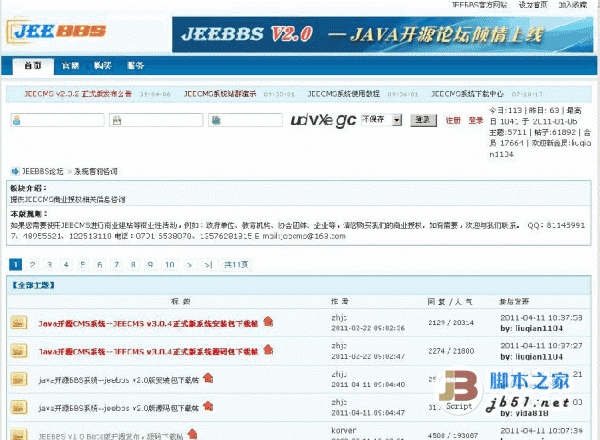Refresh the captcha image
600x440 pixels.
click(323, 120)
